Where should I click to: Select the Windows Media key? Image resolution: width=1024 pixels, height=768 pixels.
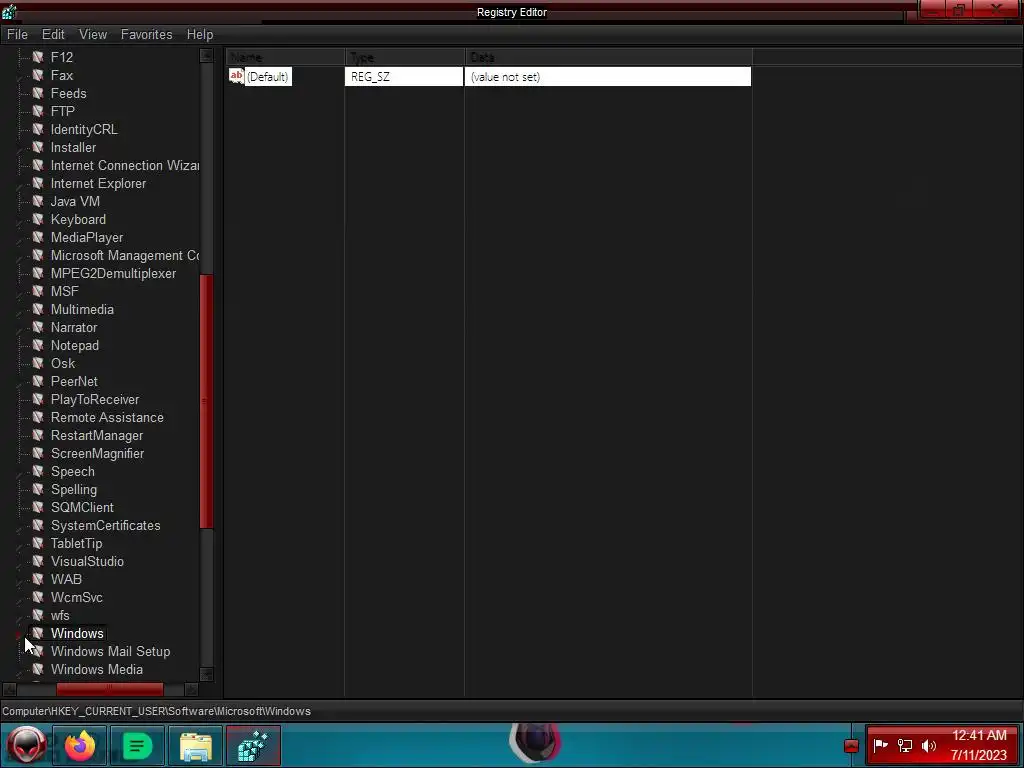(x=97, y=669)
